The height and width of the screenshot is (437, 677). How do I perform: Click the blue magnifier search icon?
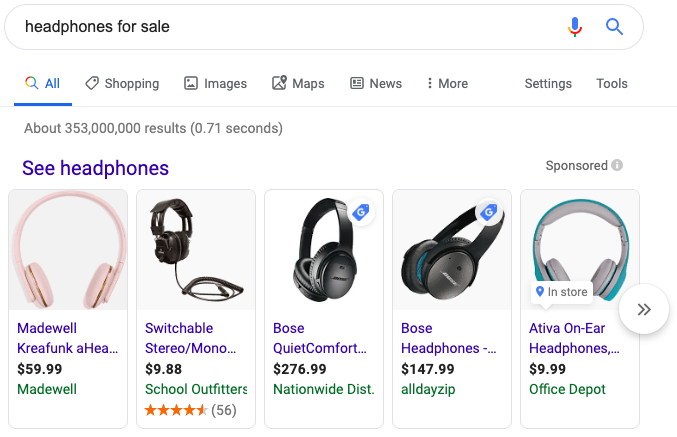pyautogui.click(x=614, y=27)
